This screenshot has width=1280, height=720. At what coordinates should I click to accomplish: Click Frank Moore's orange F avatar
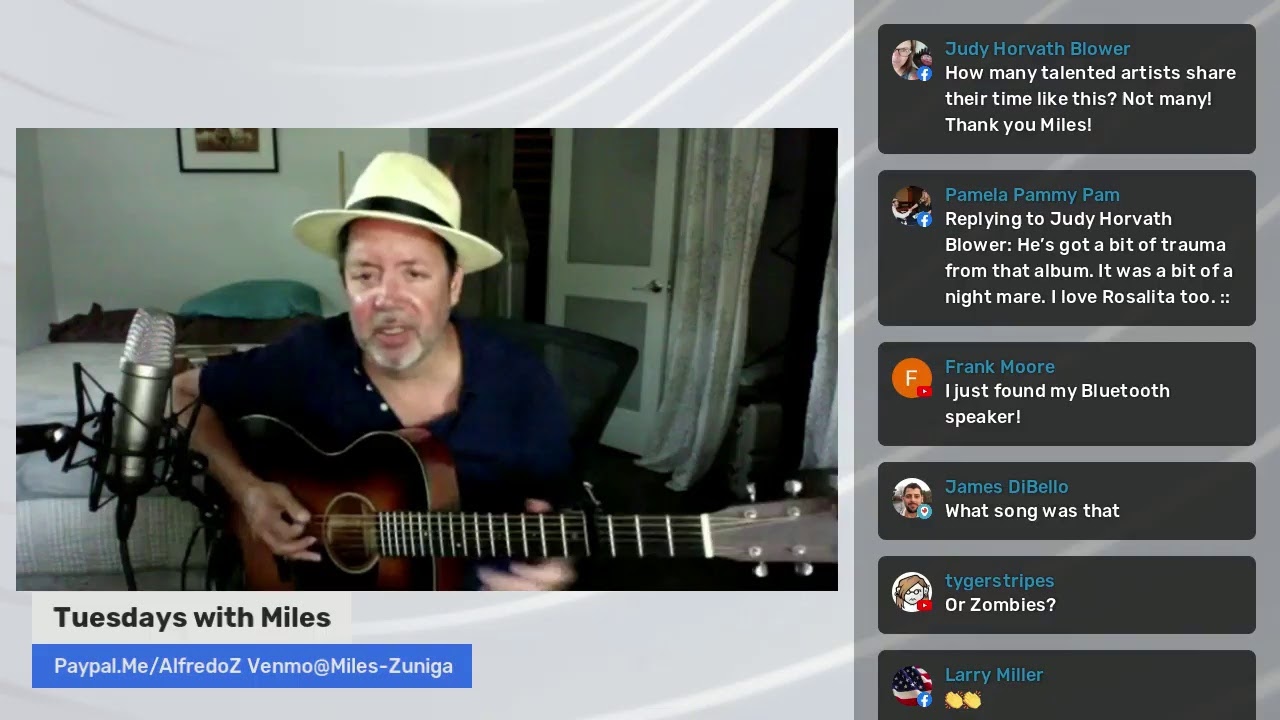tap(911, 378)
